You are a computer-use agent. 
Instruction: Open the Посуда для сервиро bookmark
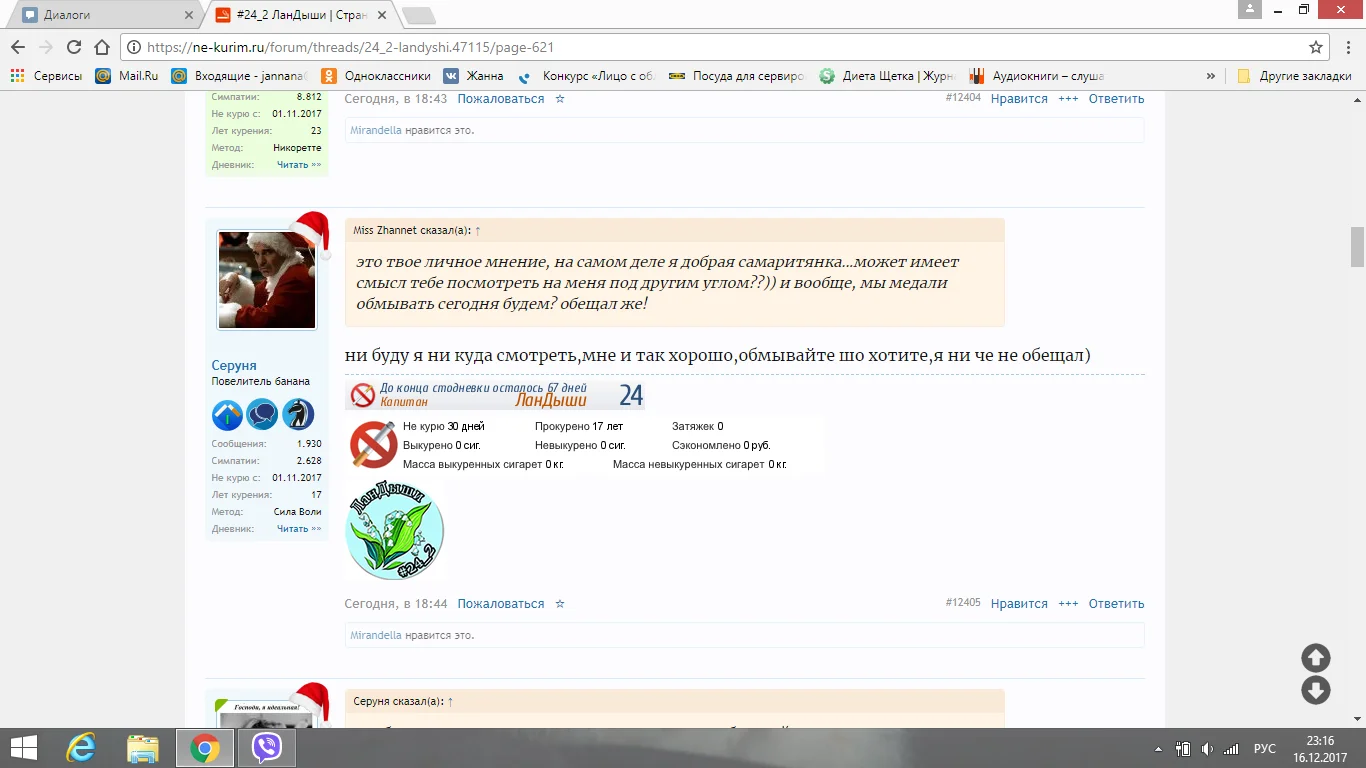point(737,76)
